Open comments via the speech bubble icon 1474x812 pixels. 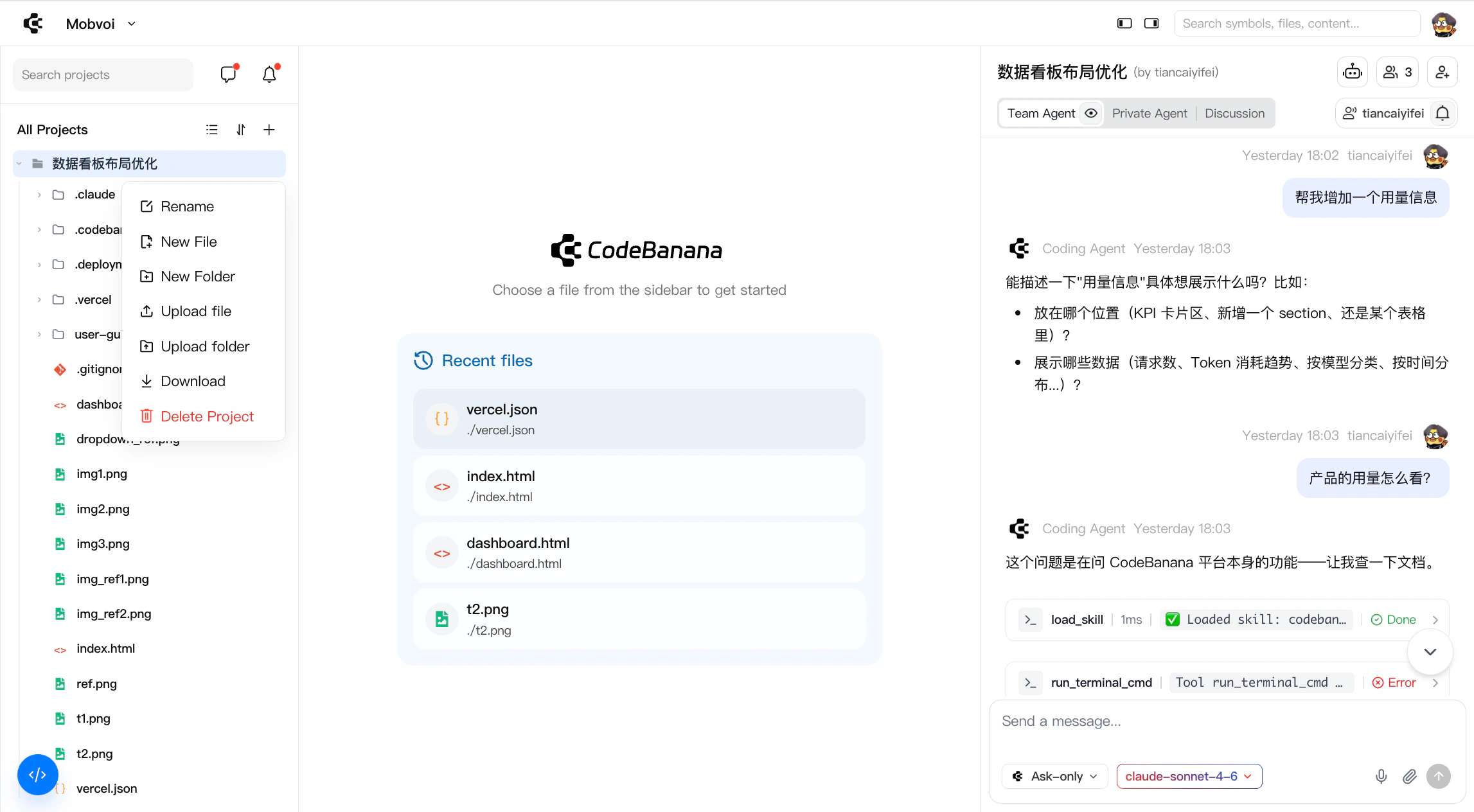coord(229,74)
